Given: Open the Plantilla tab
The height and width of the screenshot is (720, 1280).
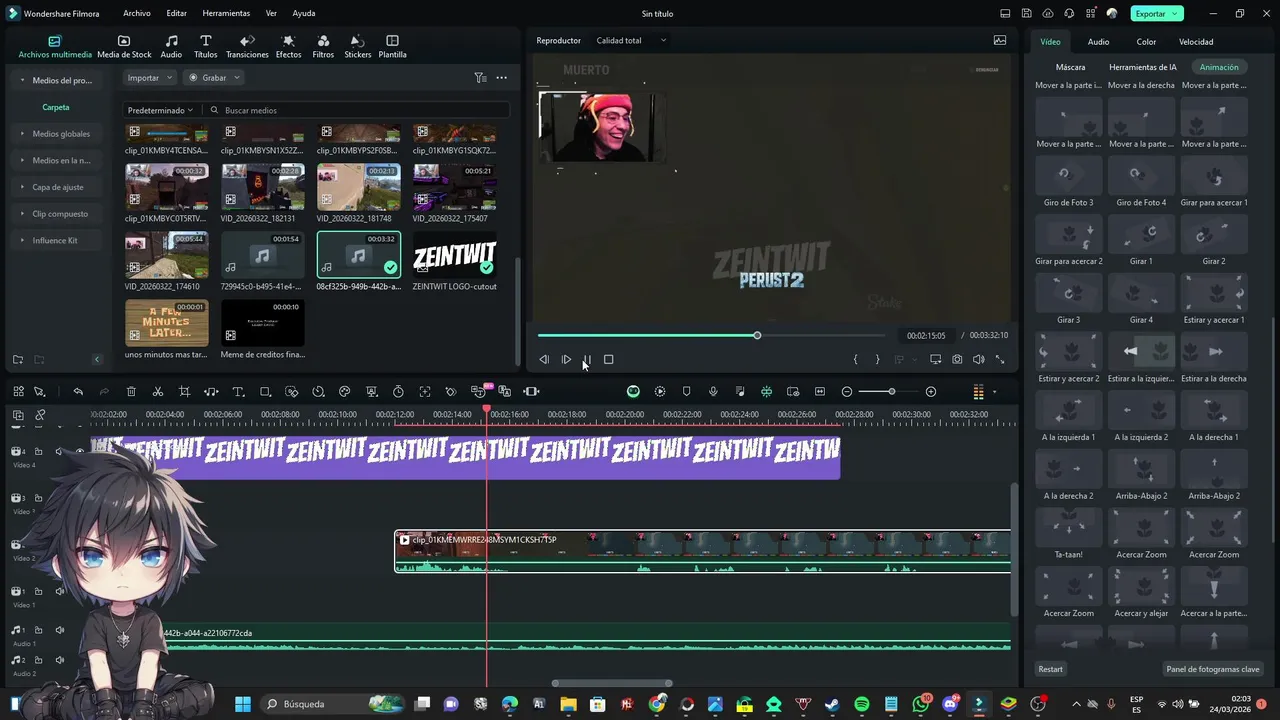Looking at the screenshot, I should point(392,46).
